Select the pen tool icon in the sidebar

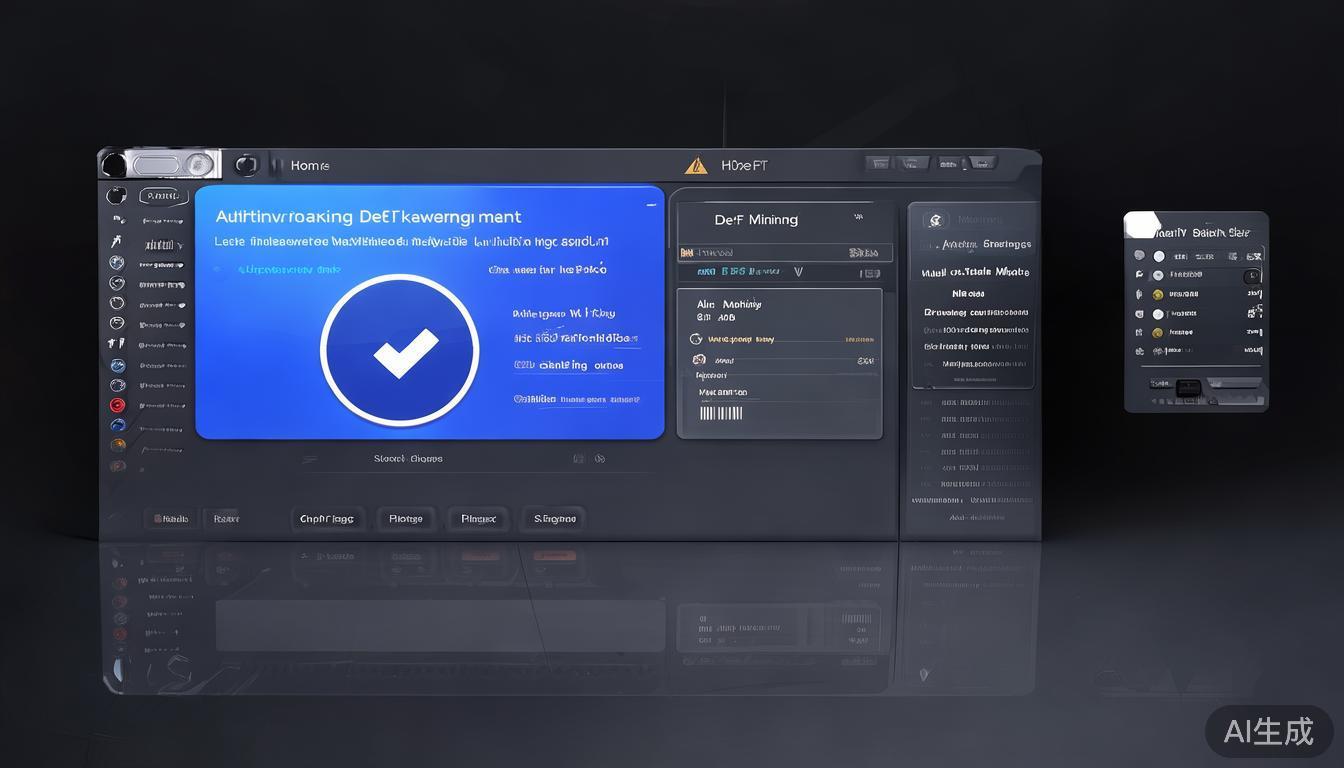(117, 243)
